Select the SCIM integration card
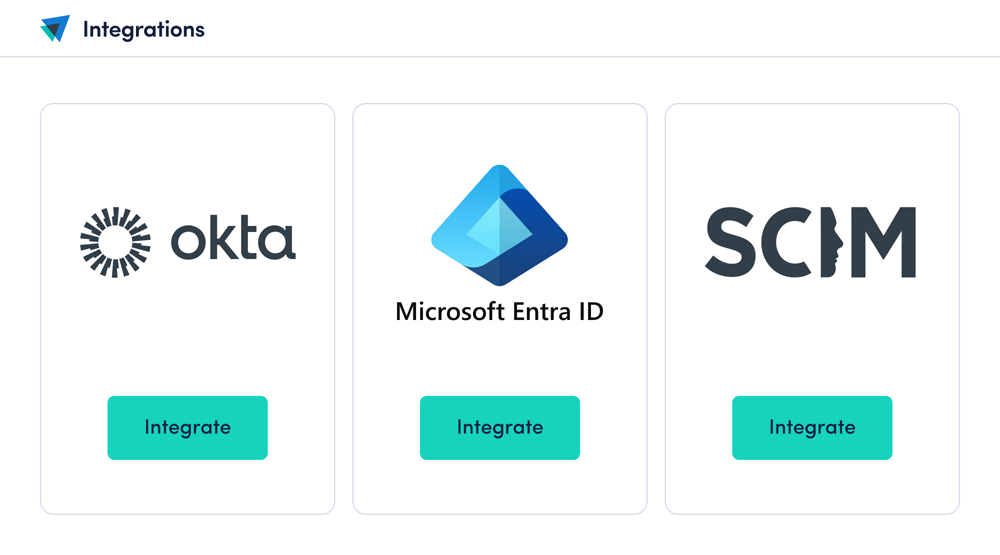The image size is (1000, 555). tap(812, 309)
